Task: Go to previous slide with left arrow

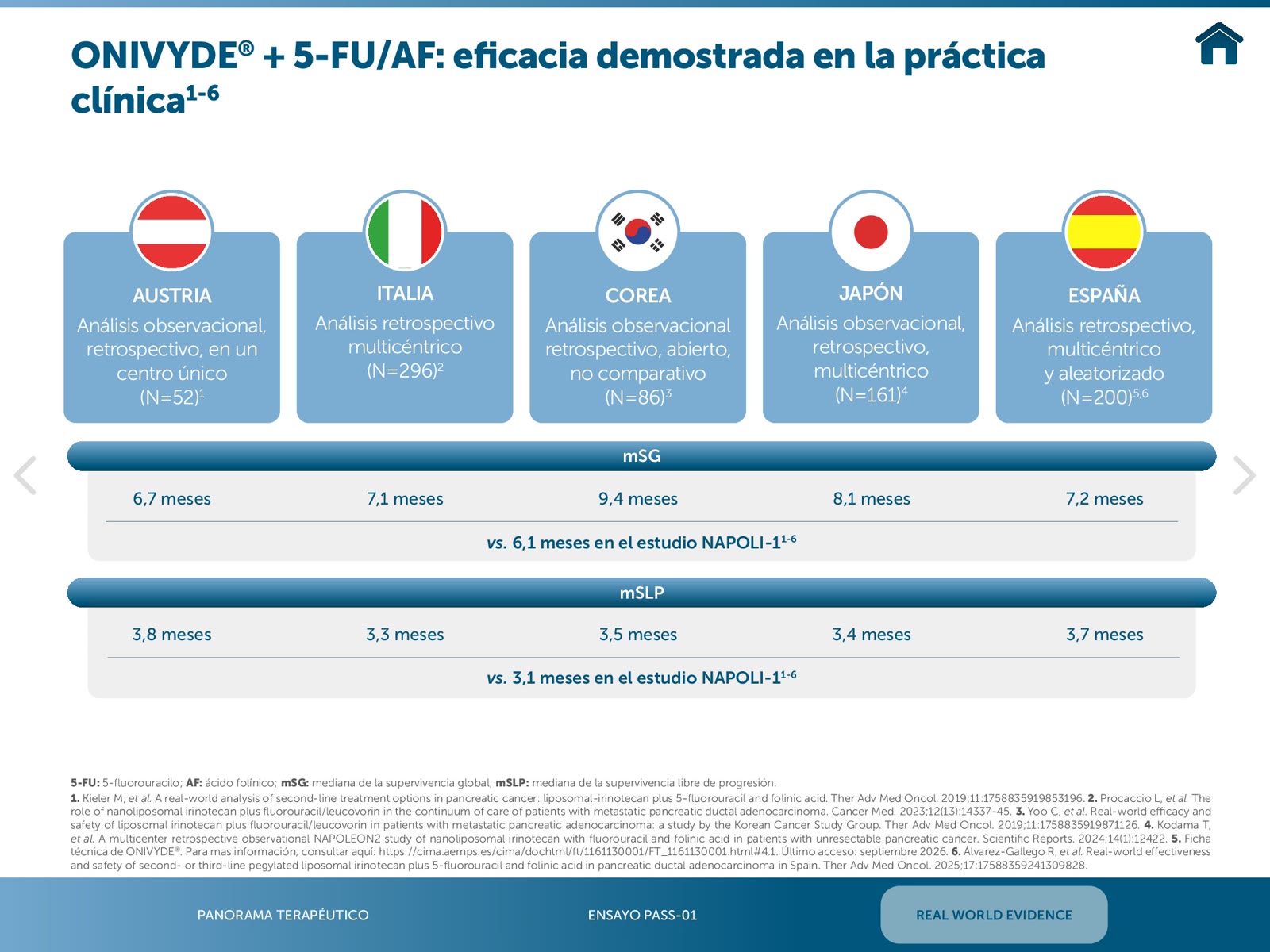Action: 25,475
